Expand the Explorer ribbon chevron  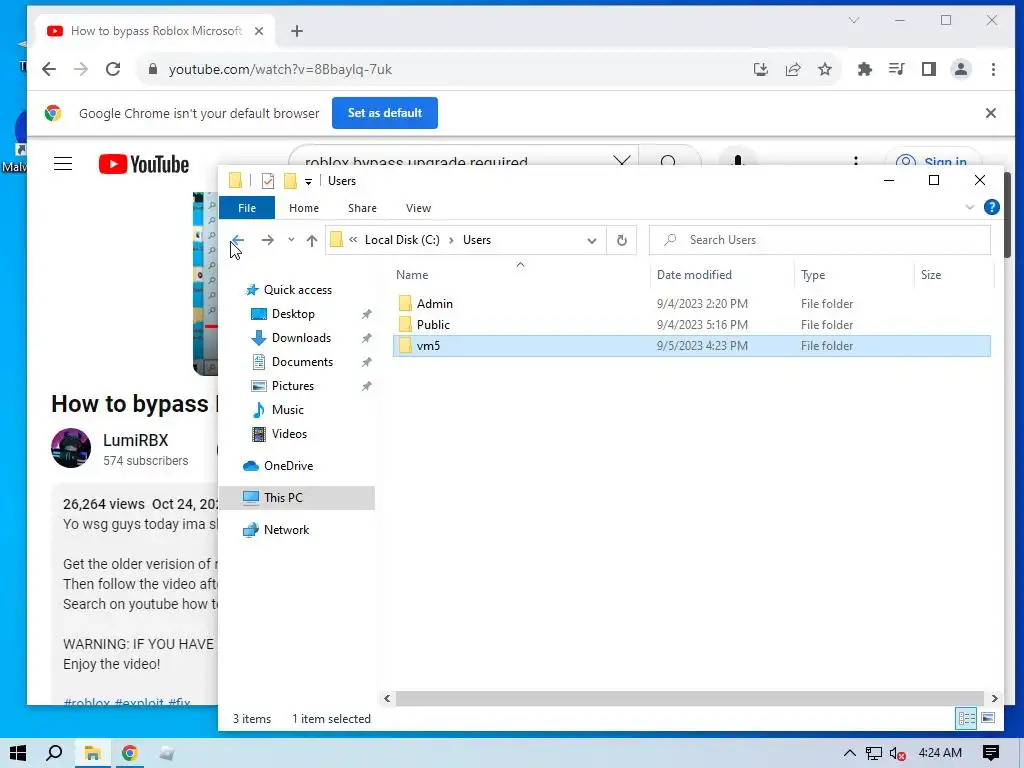(970, 207)
